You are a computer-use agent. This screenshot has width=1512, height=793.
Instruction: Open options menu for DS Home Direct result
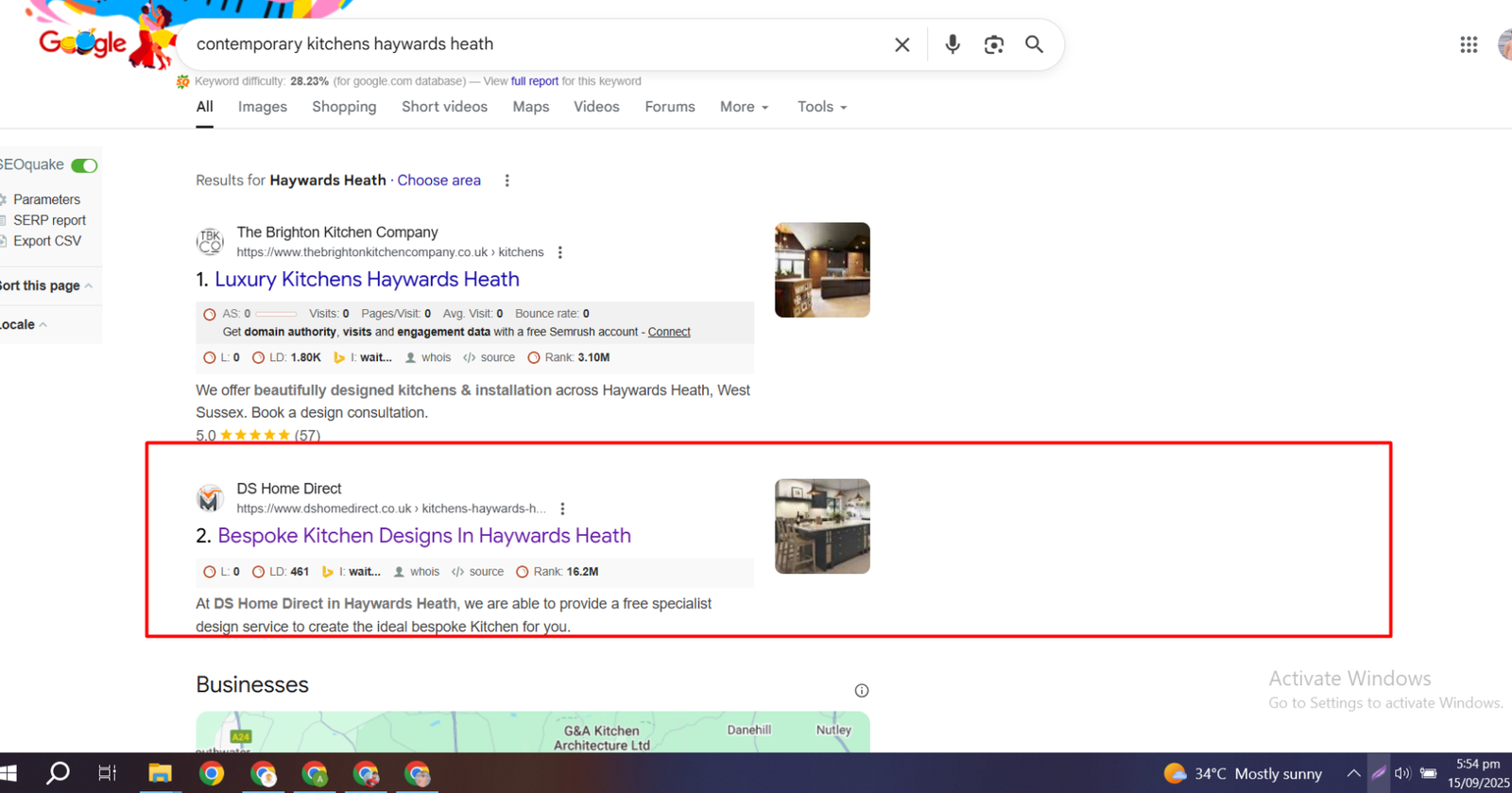point(562,509)
